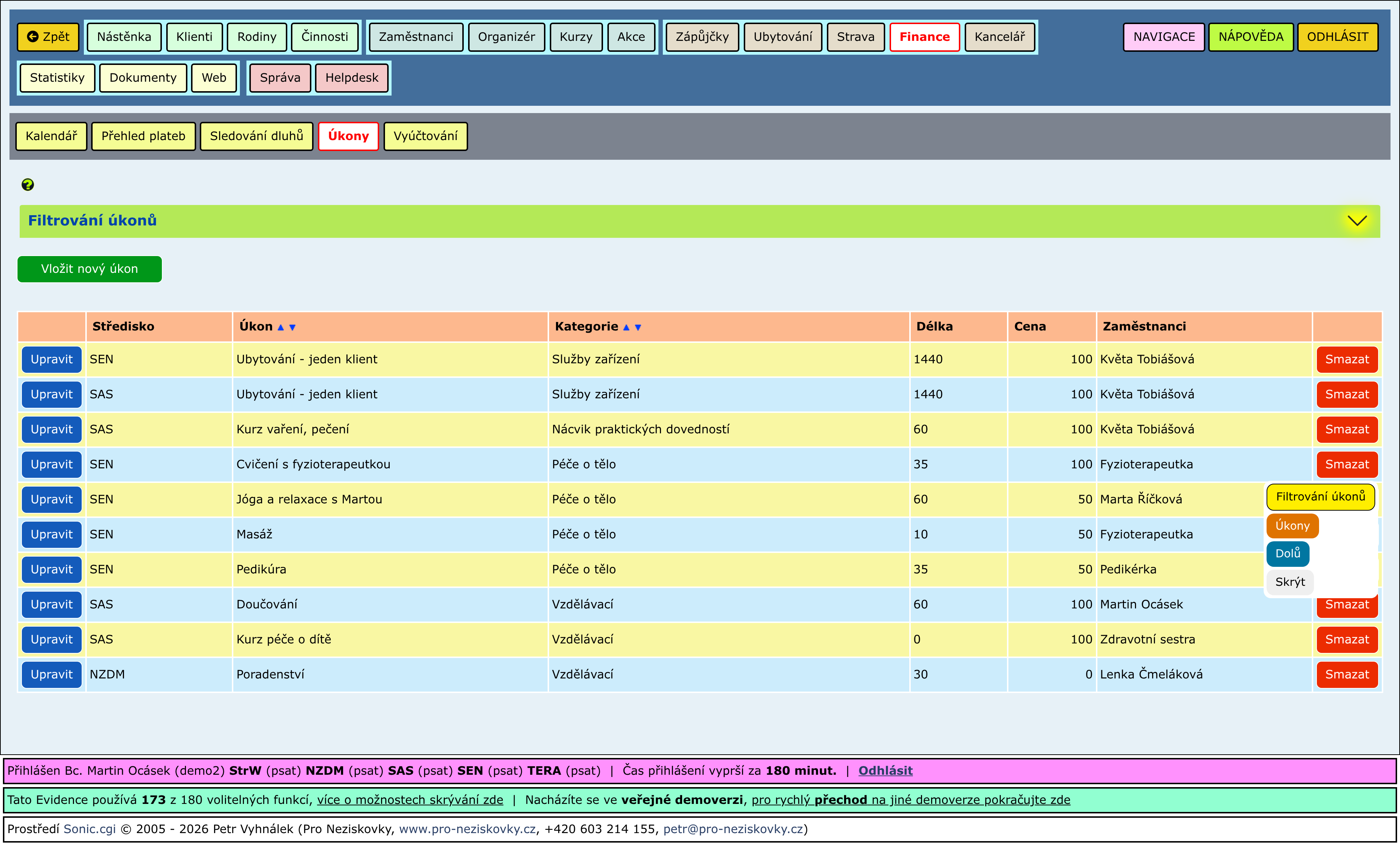Viewport: 1400px width, 863px height.
Task: Open the Klienti menu item
Action: [x=194, y=37]
